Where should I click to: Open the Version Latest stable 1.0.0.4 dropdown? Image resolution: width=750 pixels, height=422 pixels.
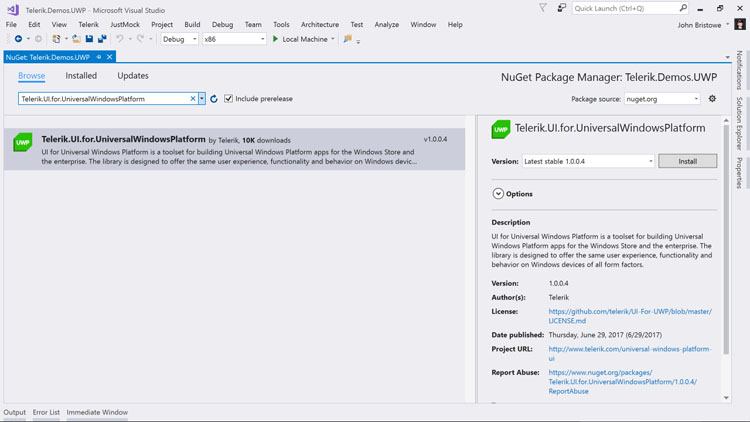588,161
